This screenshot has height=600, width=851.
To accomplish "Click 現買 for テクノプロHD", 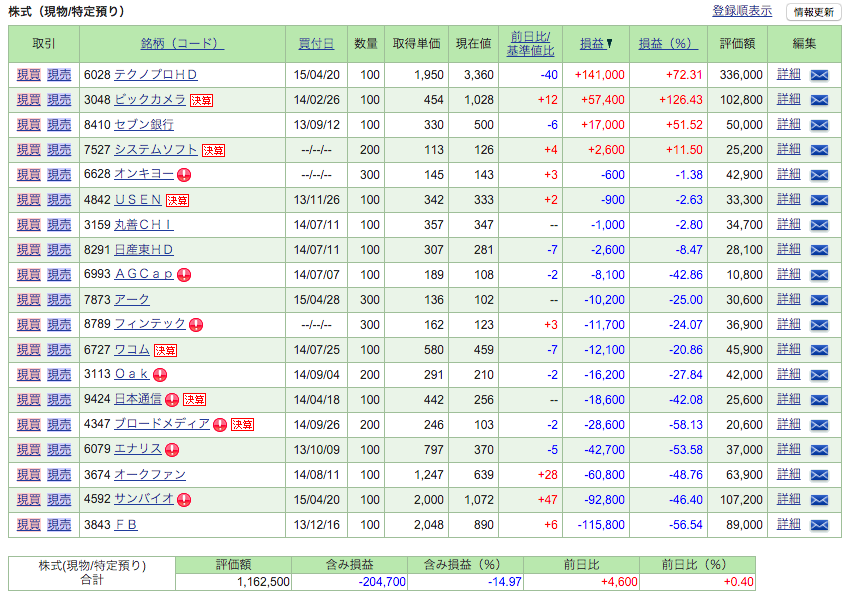I will pos(29,75).
